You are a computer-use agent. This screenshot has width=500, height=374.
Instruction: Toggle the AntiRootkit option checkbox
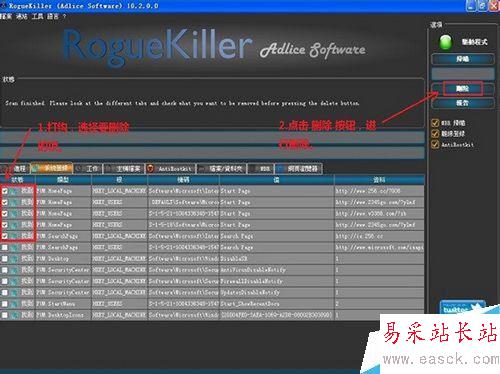pos(435,144)
